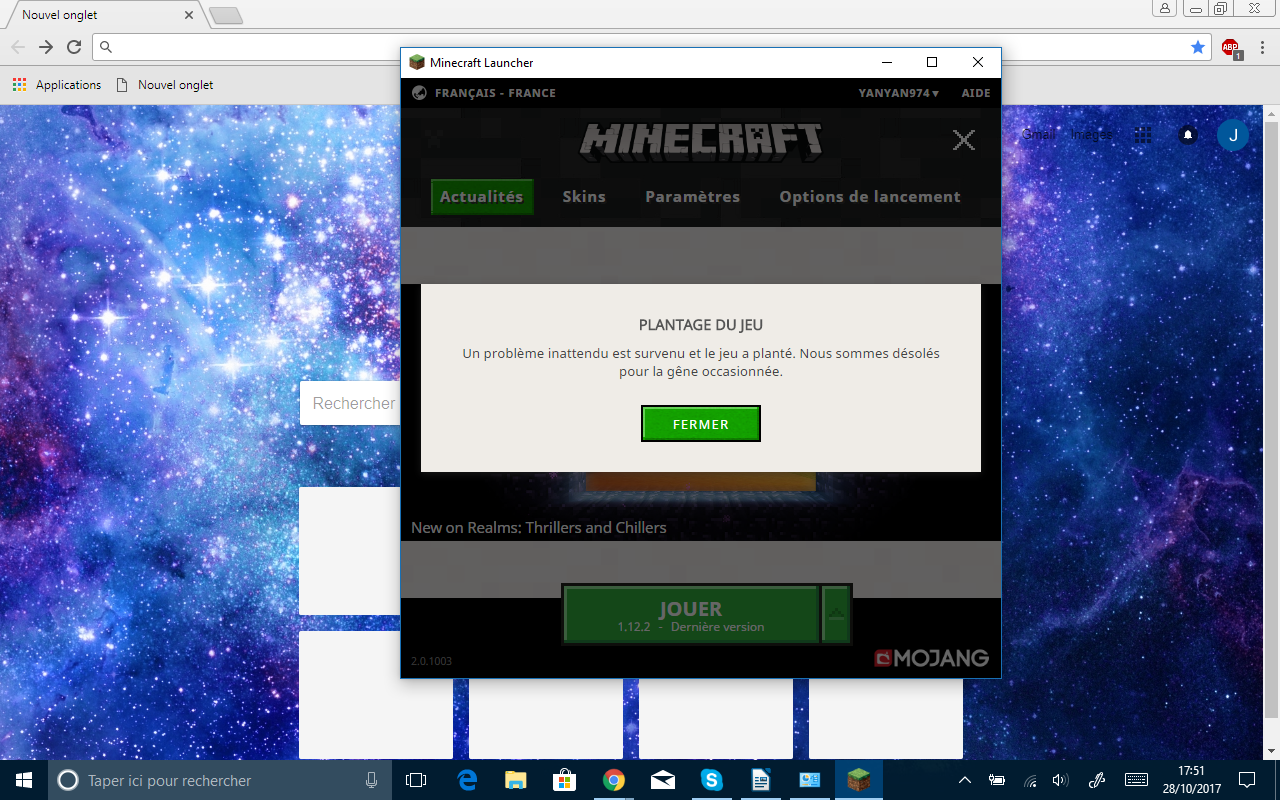The height and width of the screenshot is (800, 1280).
Task: Click the Minecraft logo banner
Action: point(701,141)
